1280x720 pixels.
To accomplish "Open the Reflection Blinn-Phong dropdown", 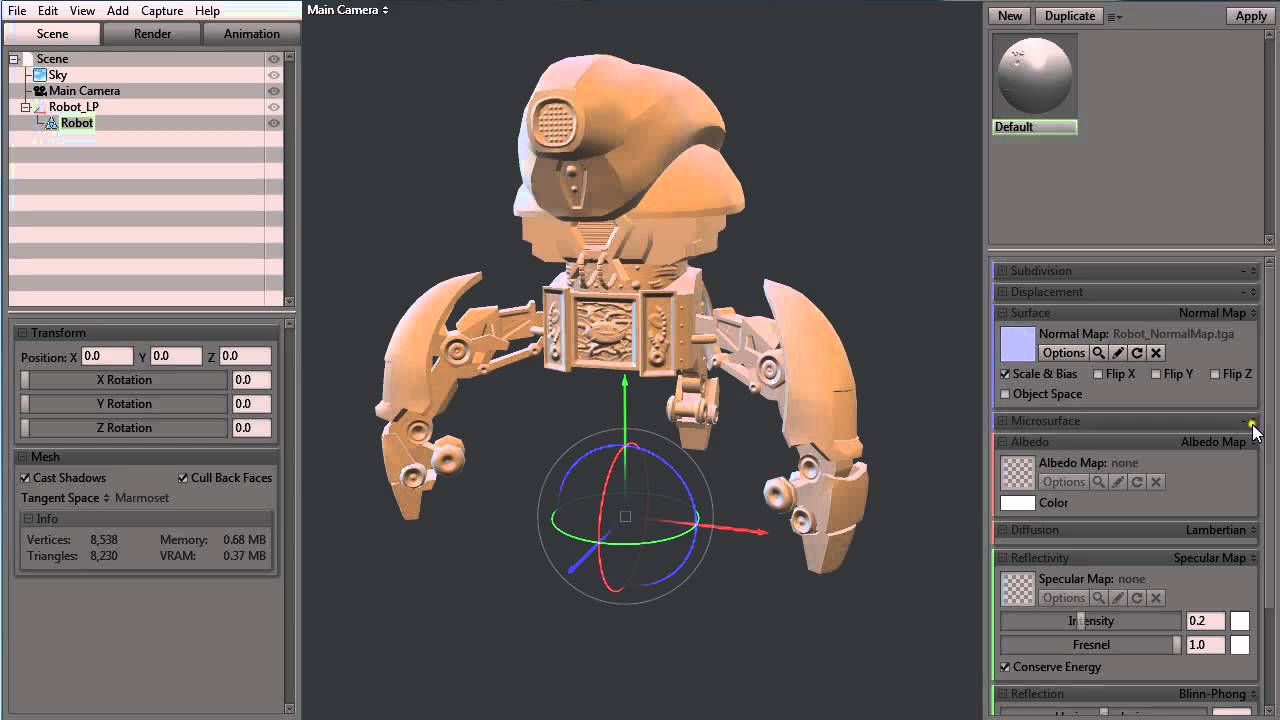I will pos(1218,694).
